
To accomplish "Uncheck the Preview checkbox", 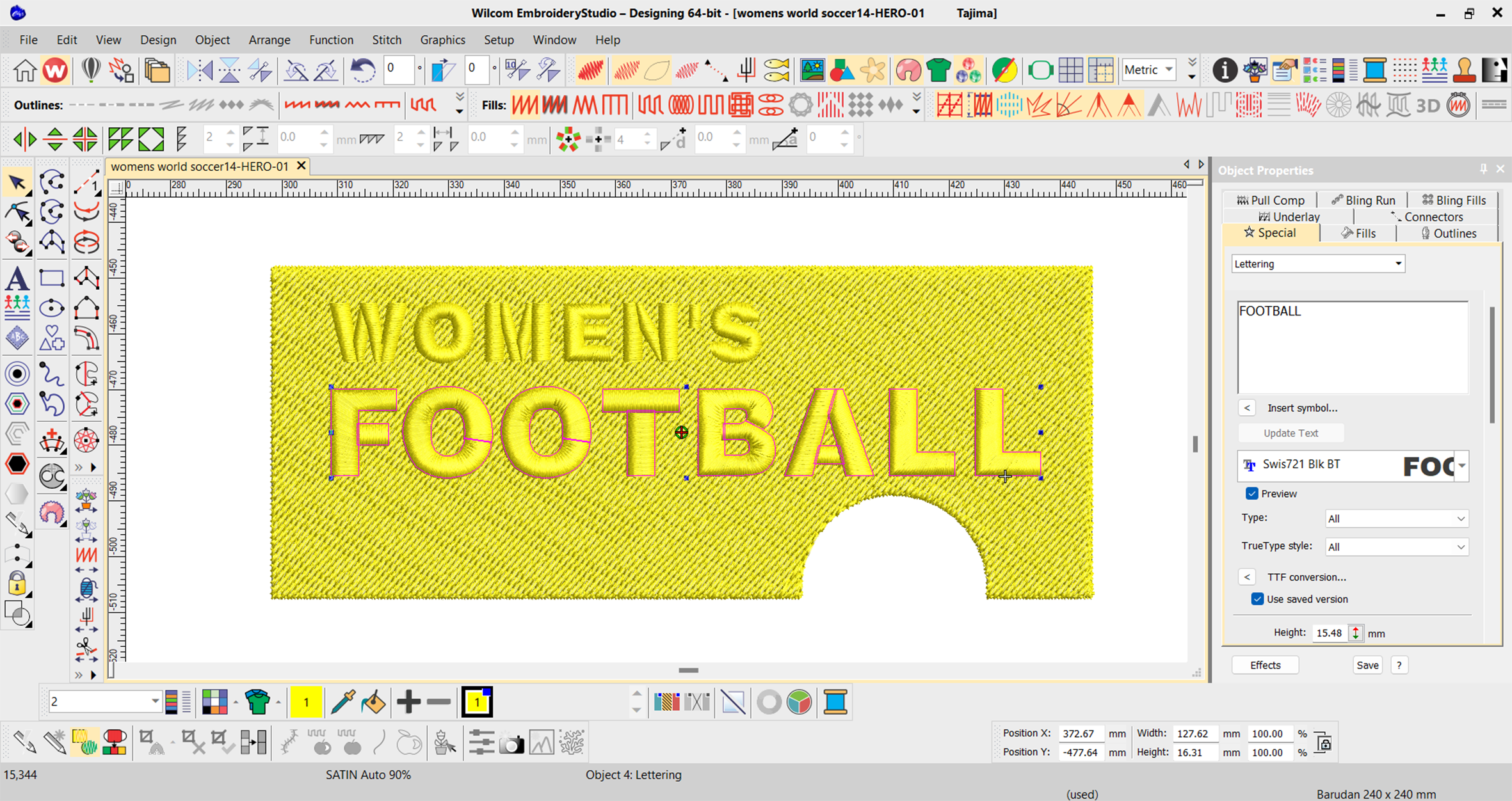I will [1252, 493].
